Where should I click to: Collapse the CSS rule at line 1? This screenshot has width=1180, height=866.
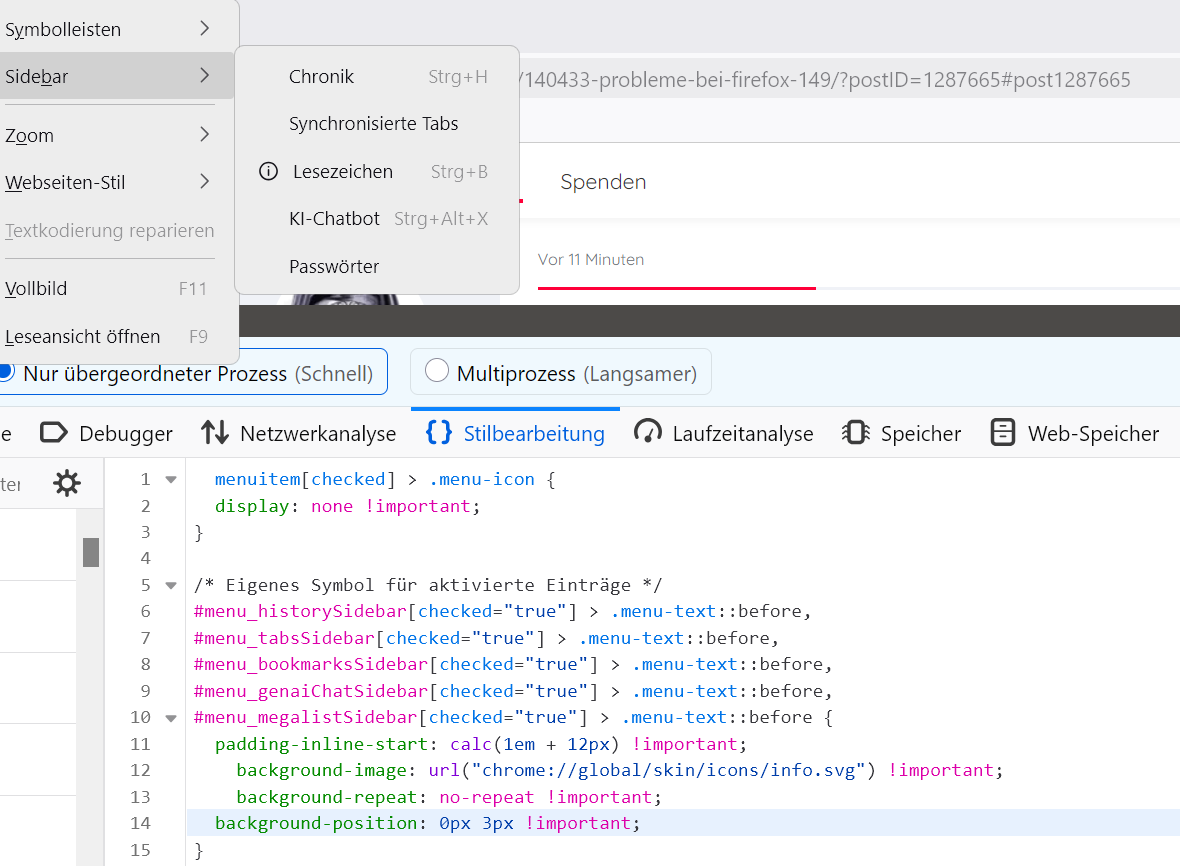(171, 480)
